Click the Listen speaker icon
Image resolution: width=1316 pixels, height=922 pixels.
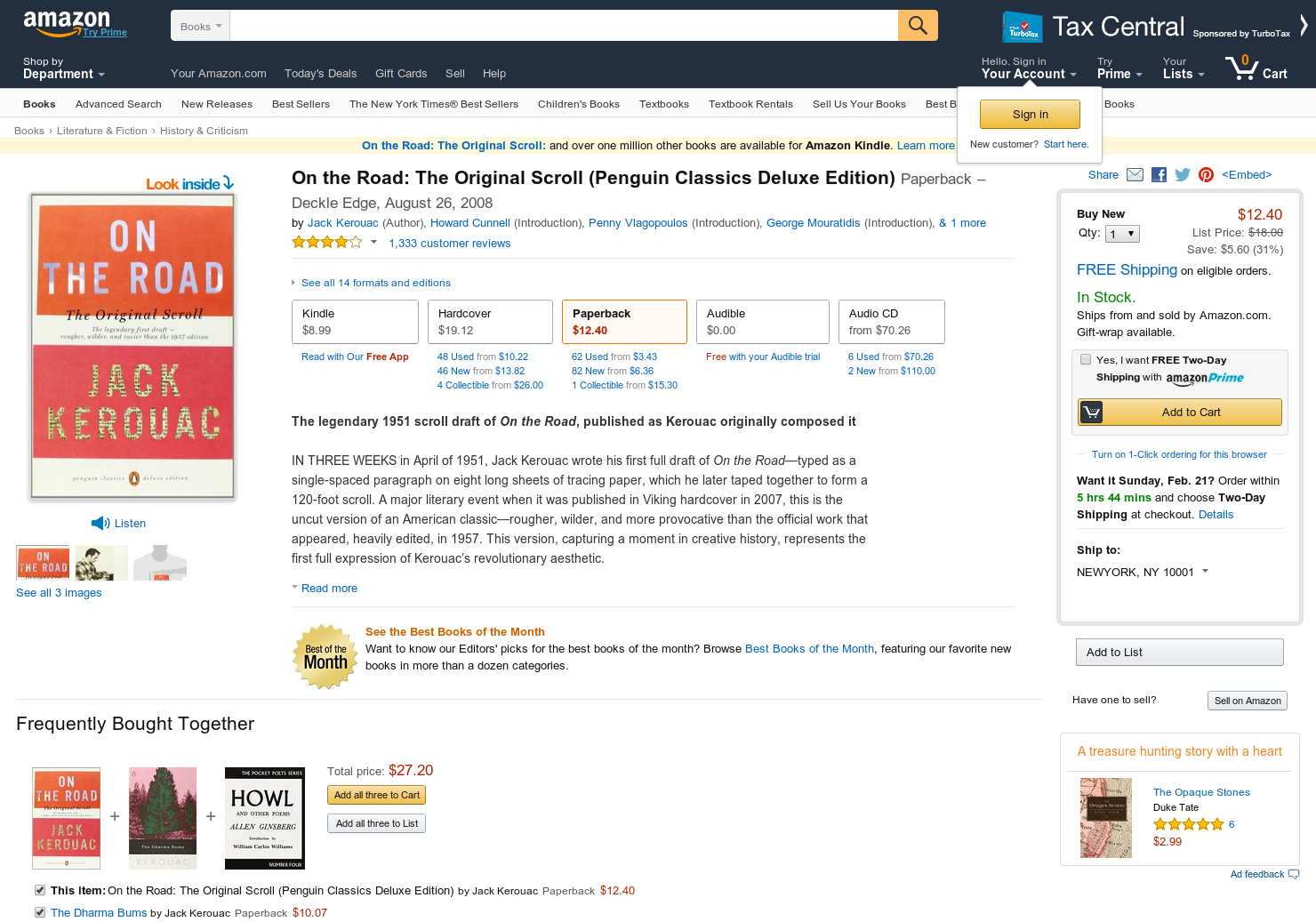click(x=100, y=523)
